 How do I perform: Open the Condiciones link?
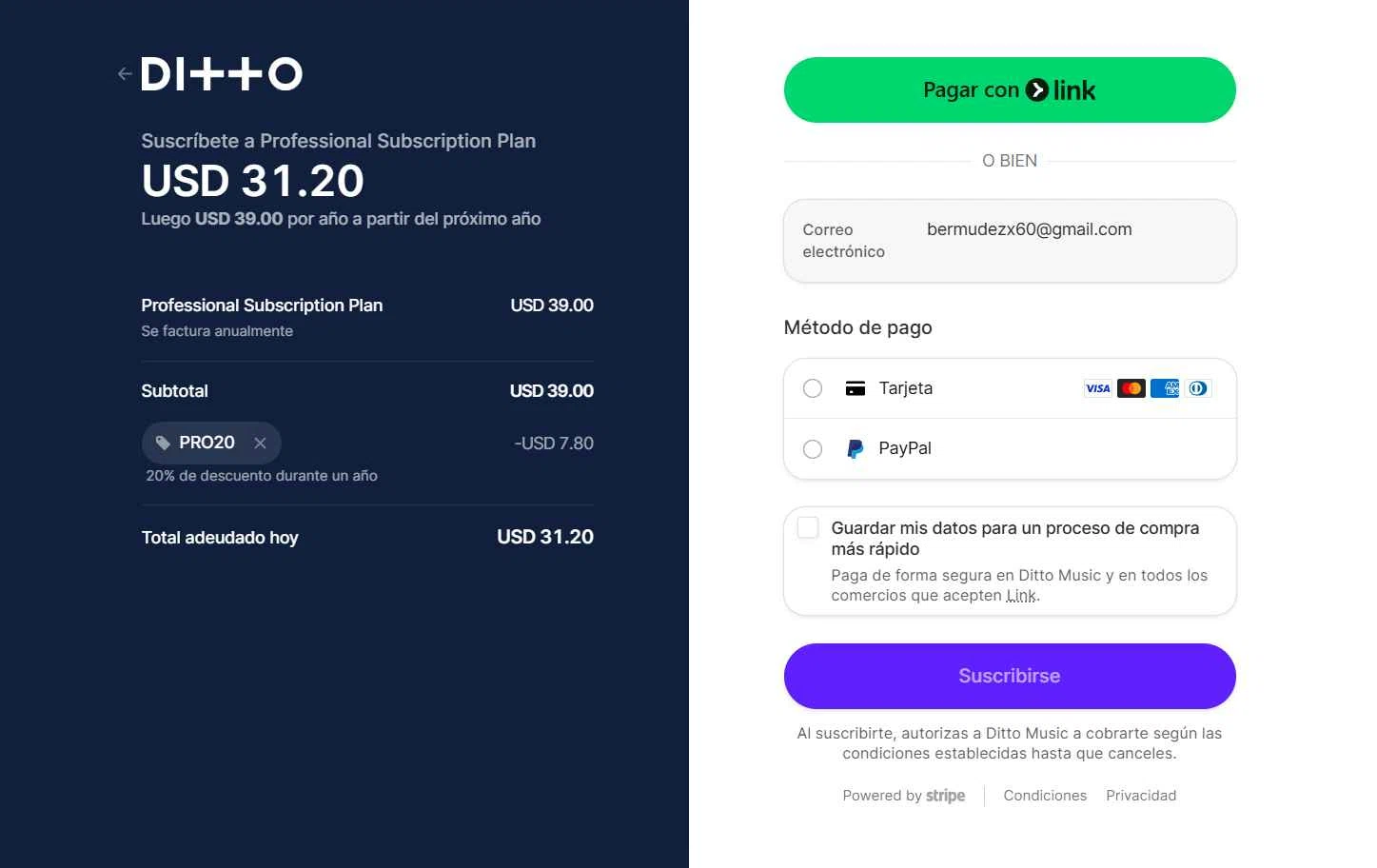click(x=1045, y=796)
